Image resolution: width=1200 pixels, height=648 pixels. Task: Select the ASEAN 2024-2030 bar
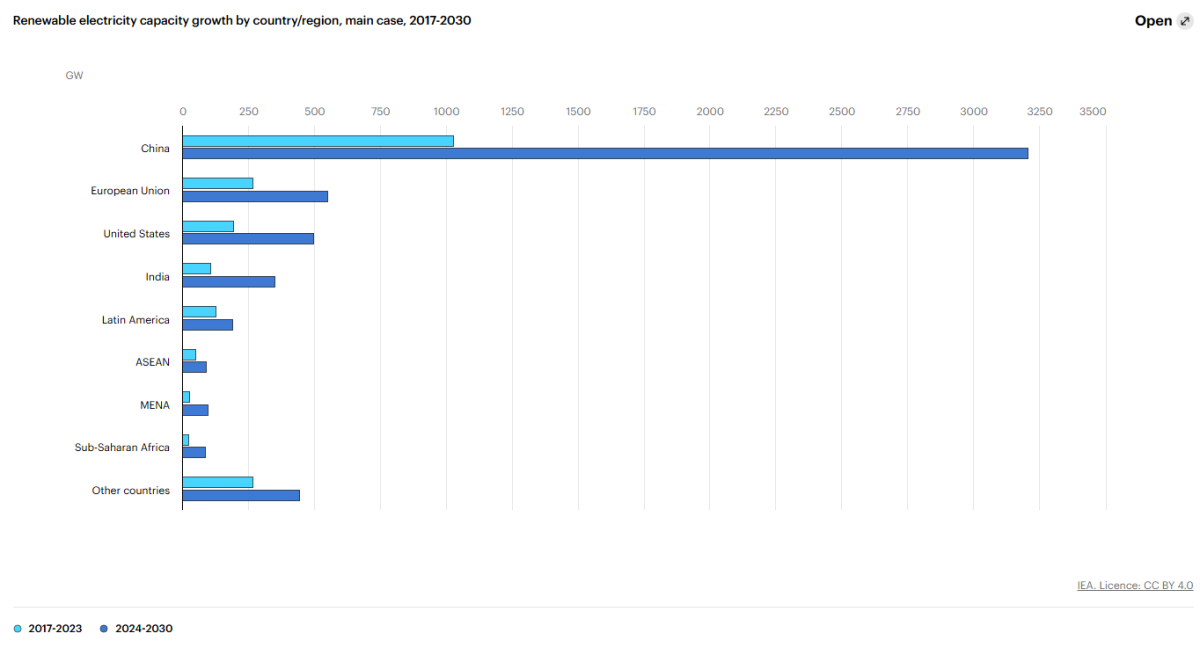(195, 367)
